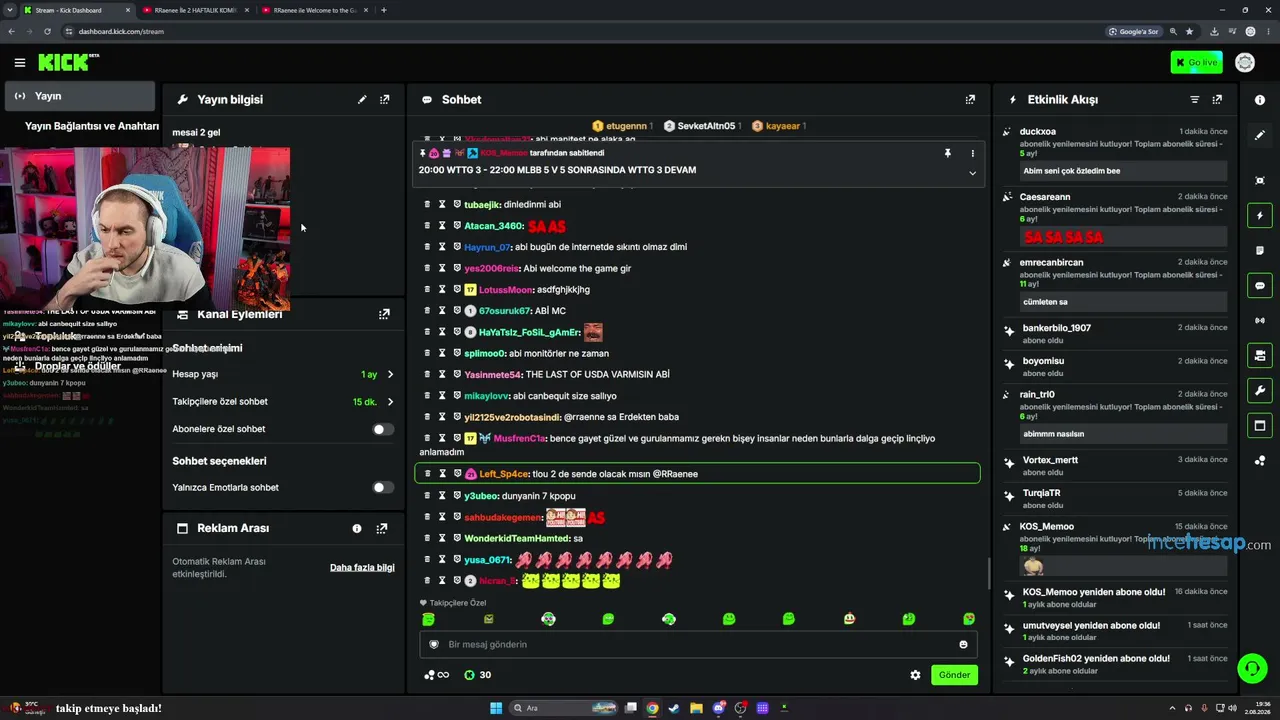Switch to RRaenee 2 HAFTALIK browser tab
Screen dimensions: 1280x720
tap(194, 10)
